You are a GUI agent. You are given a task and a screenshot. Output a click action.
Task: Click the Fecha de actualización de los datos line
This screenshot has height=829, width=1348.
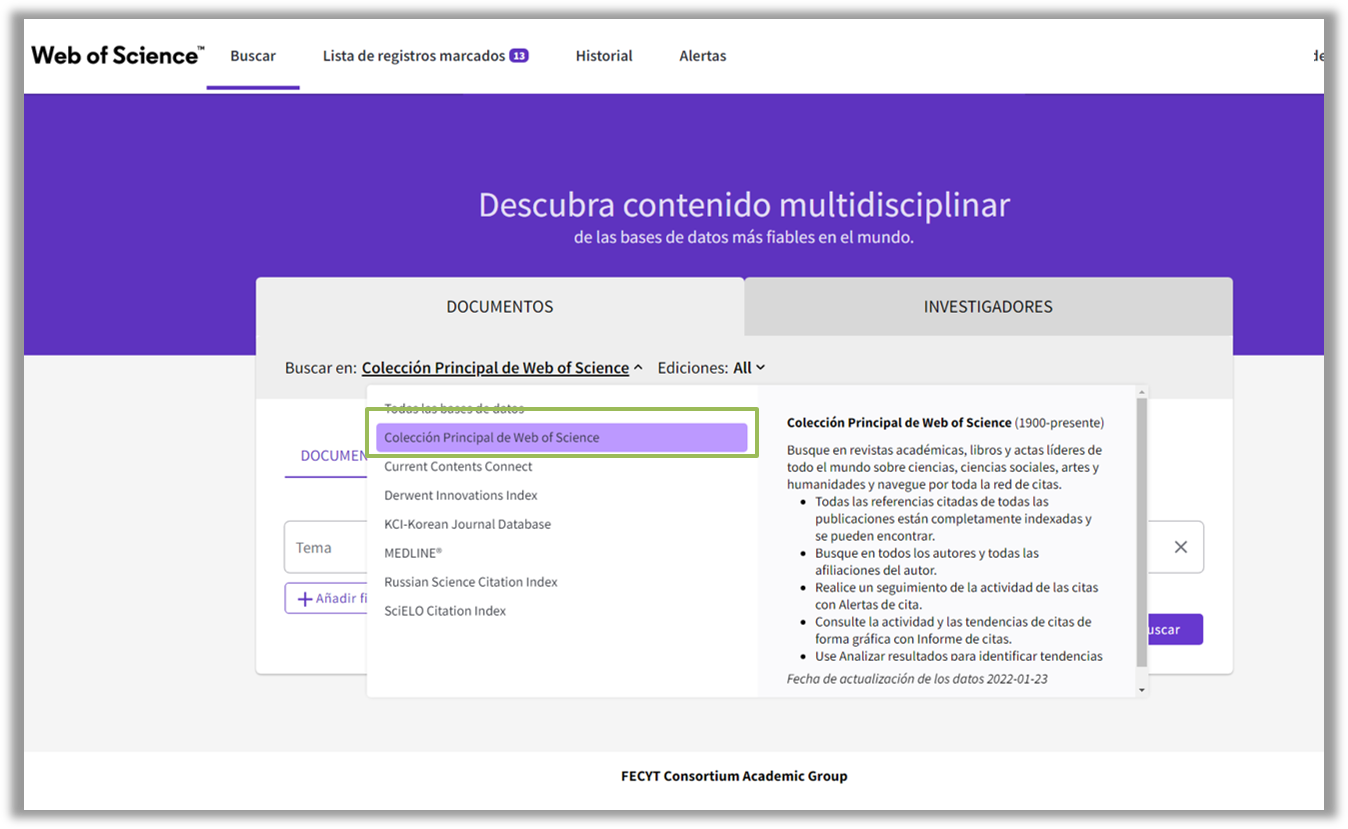tap(917, 679)
